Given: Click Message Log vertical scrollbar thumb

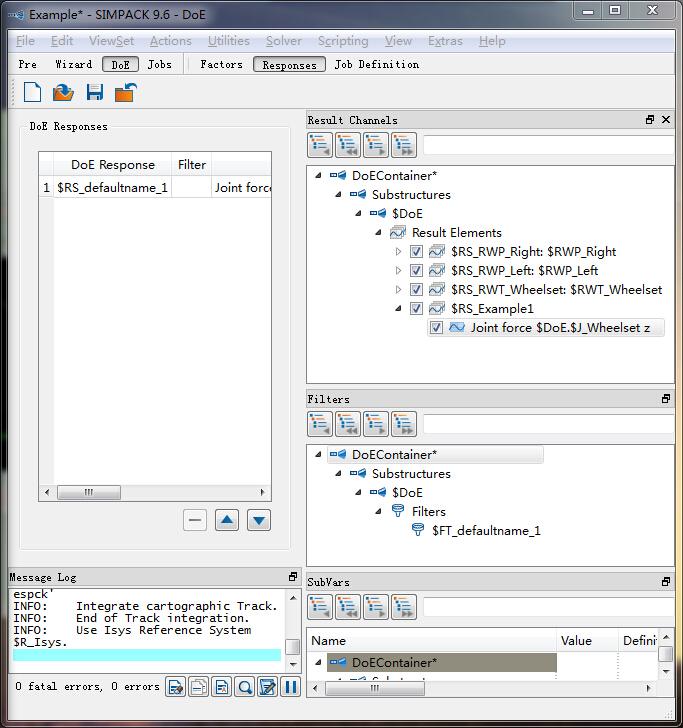Looking at the screenshot, I should (x=293, y=646).
